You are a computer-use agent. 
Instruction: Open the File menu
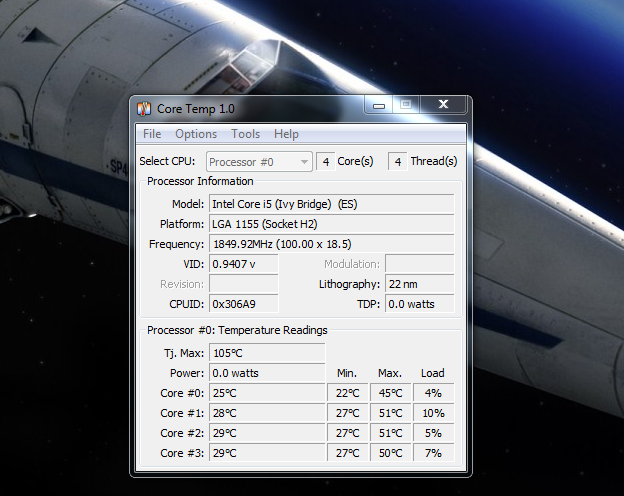tap(152, 134)
